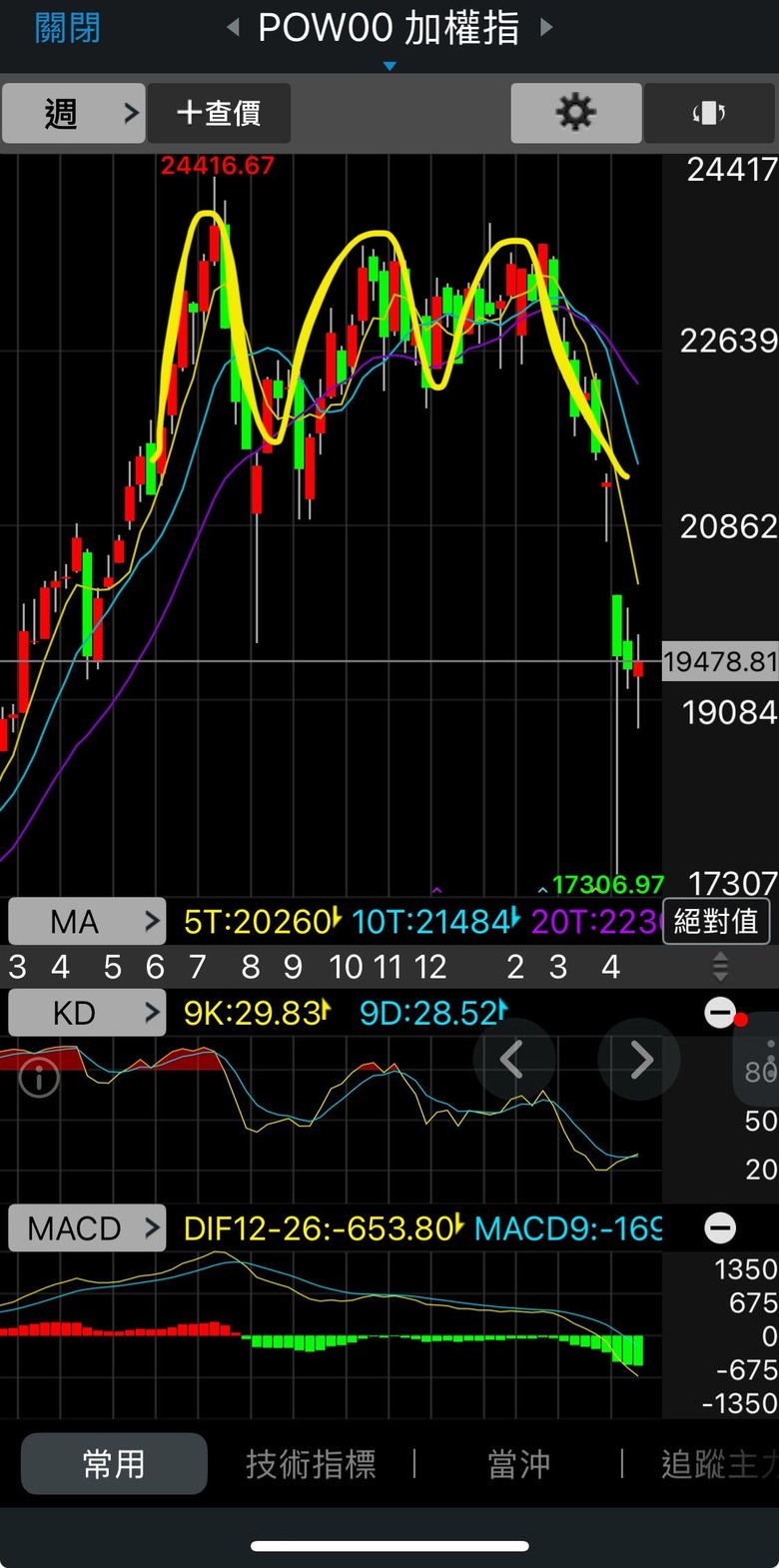779x1568 pixels.
Task: Move chart right with the forward arrow
Action: coord(639,1060)
